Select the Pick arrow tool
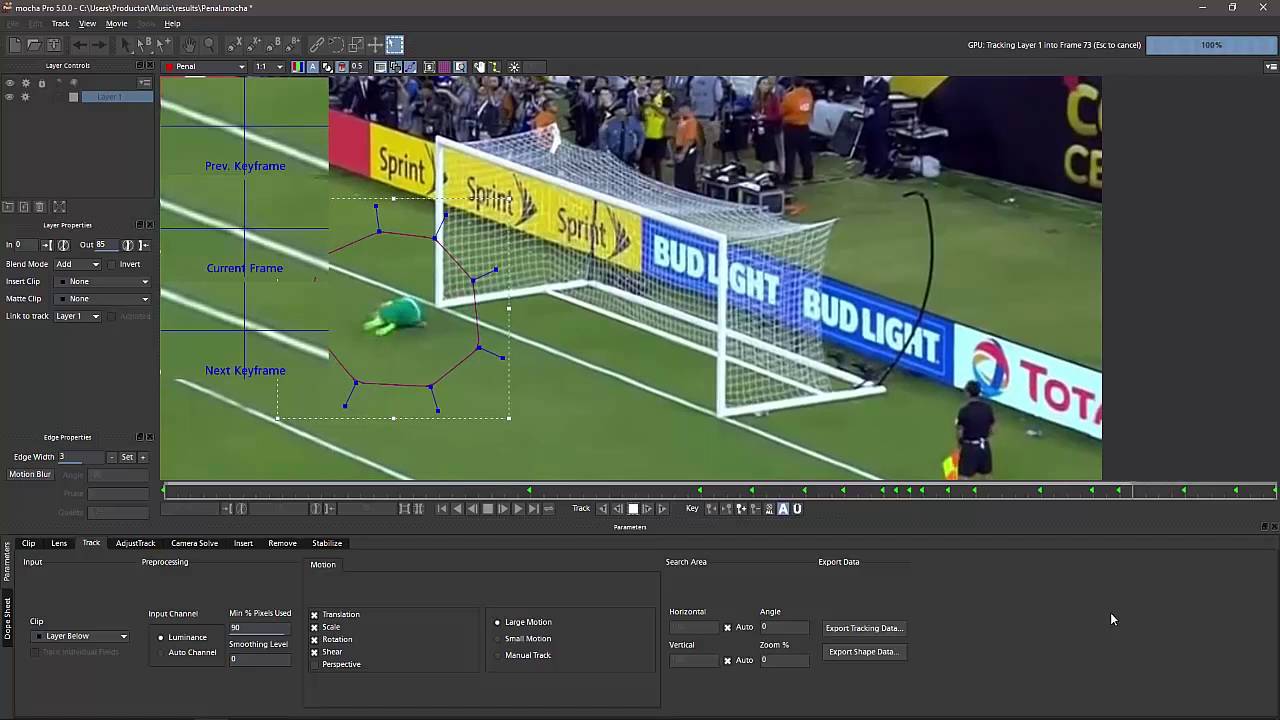 point(126,45)
